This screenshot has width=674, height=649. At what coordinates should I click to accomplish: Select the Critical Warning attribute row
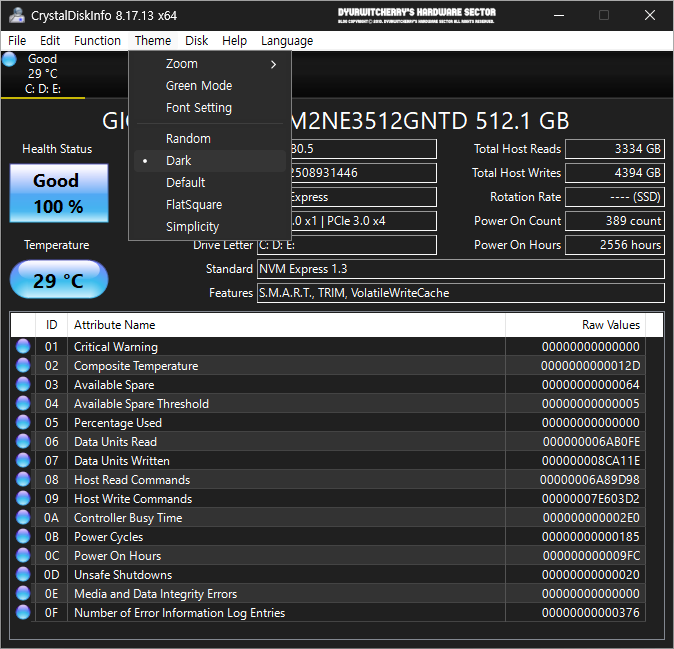(x=328, y=346)
